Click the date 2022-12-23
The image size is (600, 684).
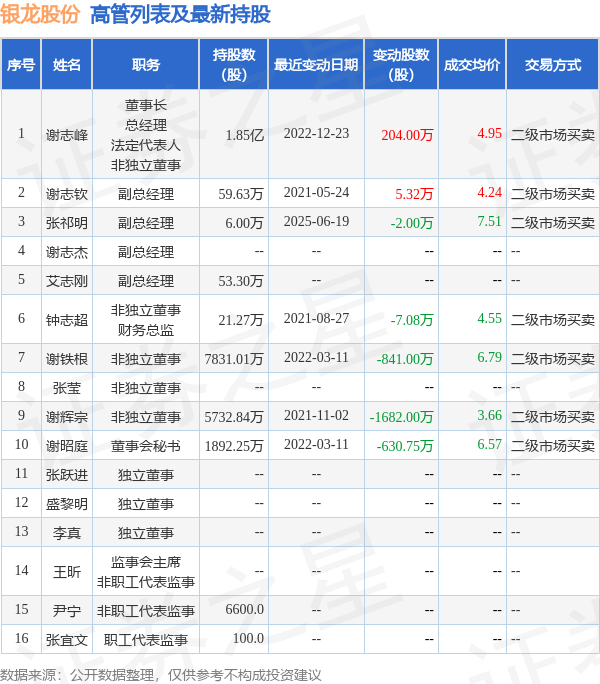(x=316, y=133)
